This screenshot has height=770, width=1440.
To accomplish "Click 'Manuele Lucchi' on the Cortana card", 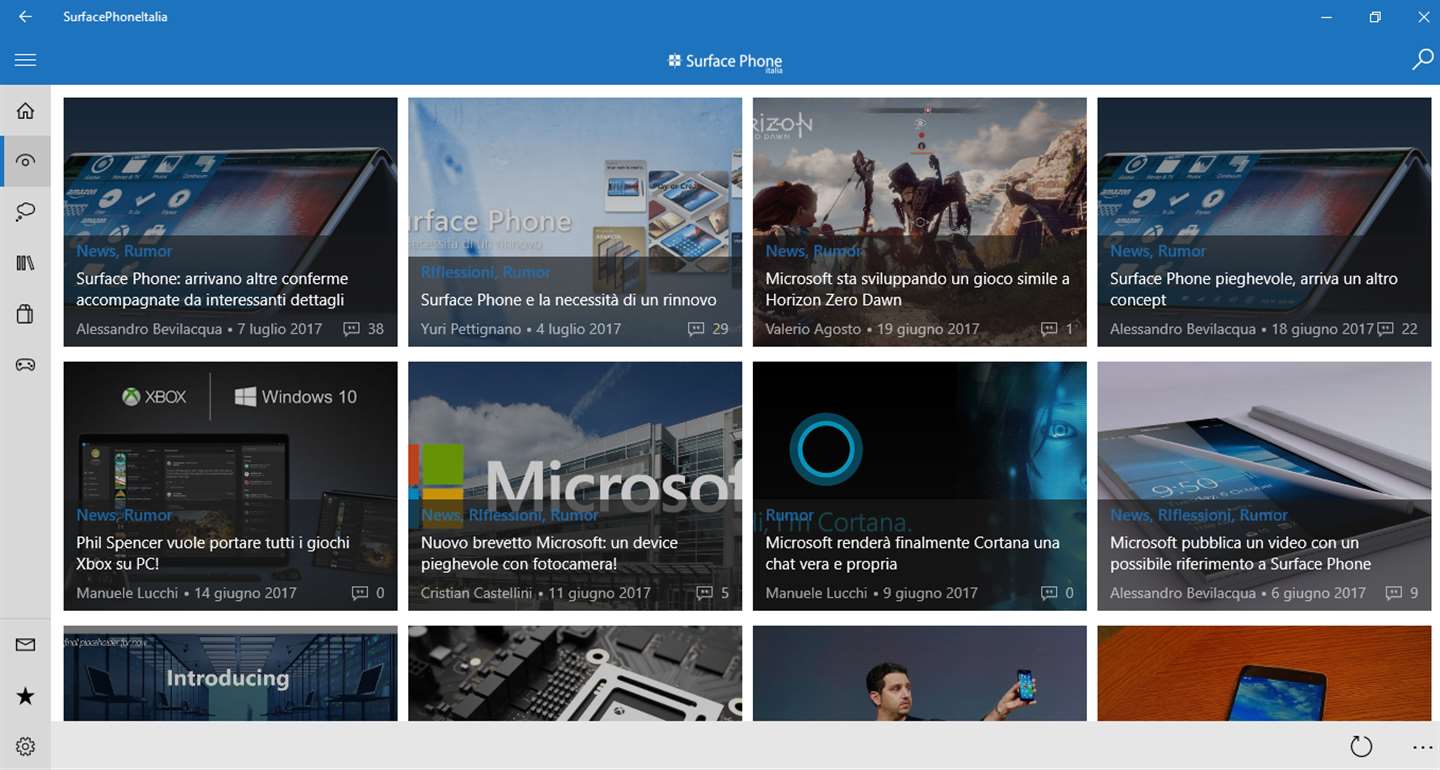I will click(816, 593).
